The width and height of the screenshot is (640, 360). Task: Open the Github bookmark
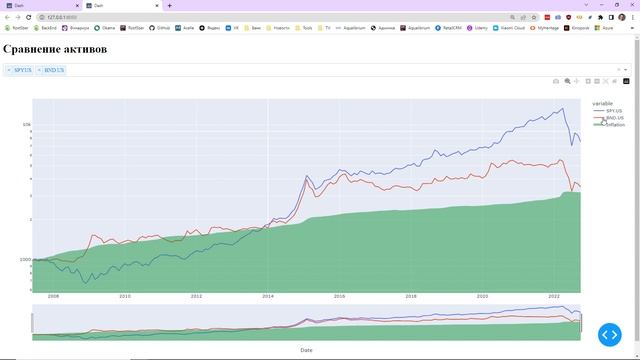click(160, 28)
